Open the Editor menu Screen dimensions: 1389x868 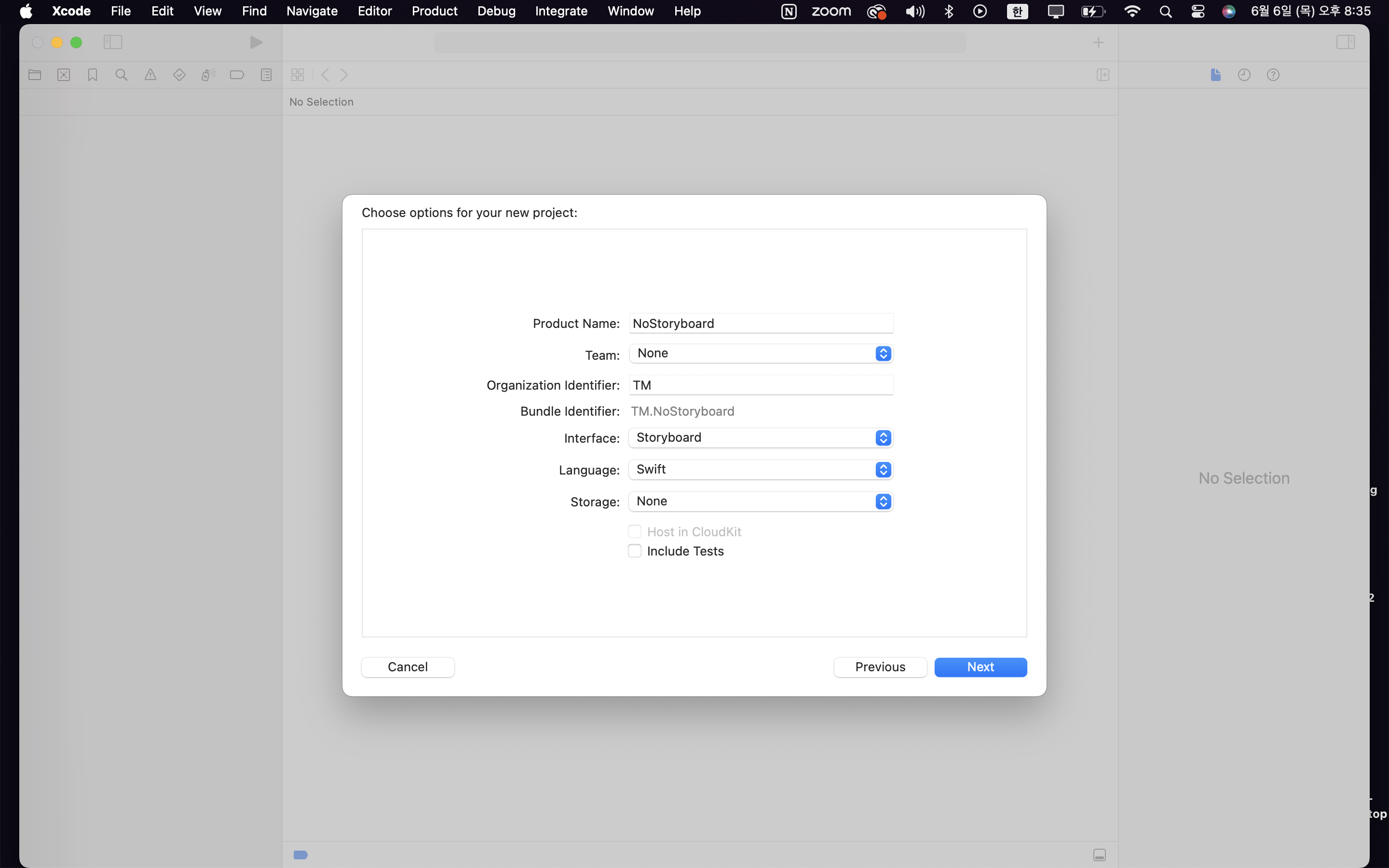pos(374,11)
